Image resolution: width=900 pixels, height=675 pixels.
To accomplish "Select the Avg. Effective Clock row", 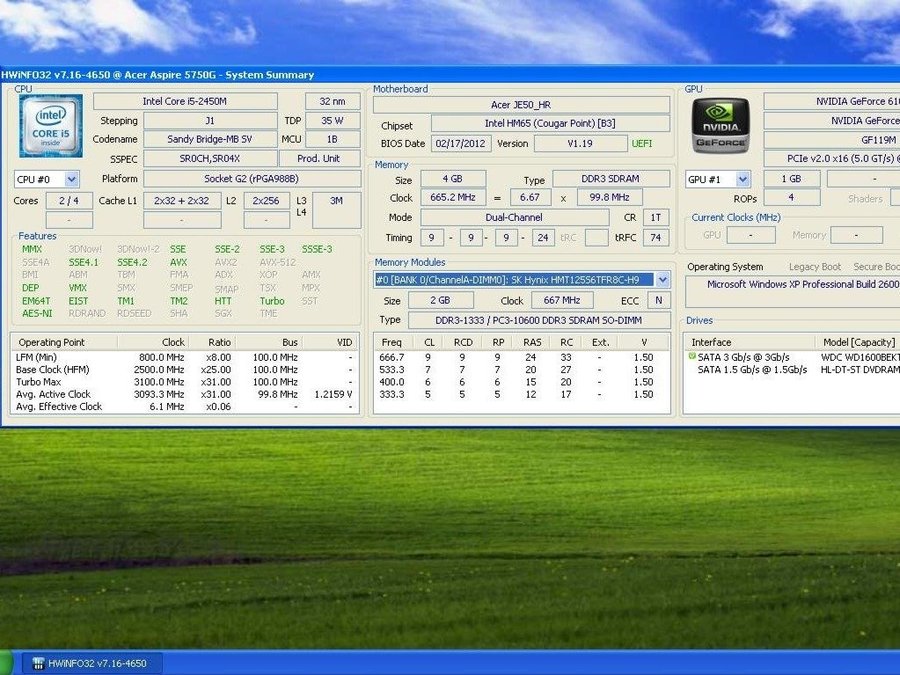I will 184,406.
